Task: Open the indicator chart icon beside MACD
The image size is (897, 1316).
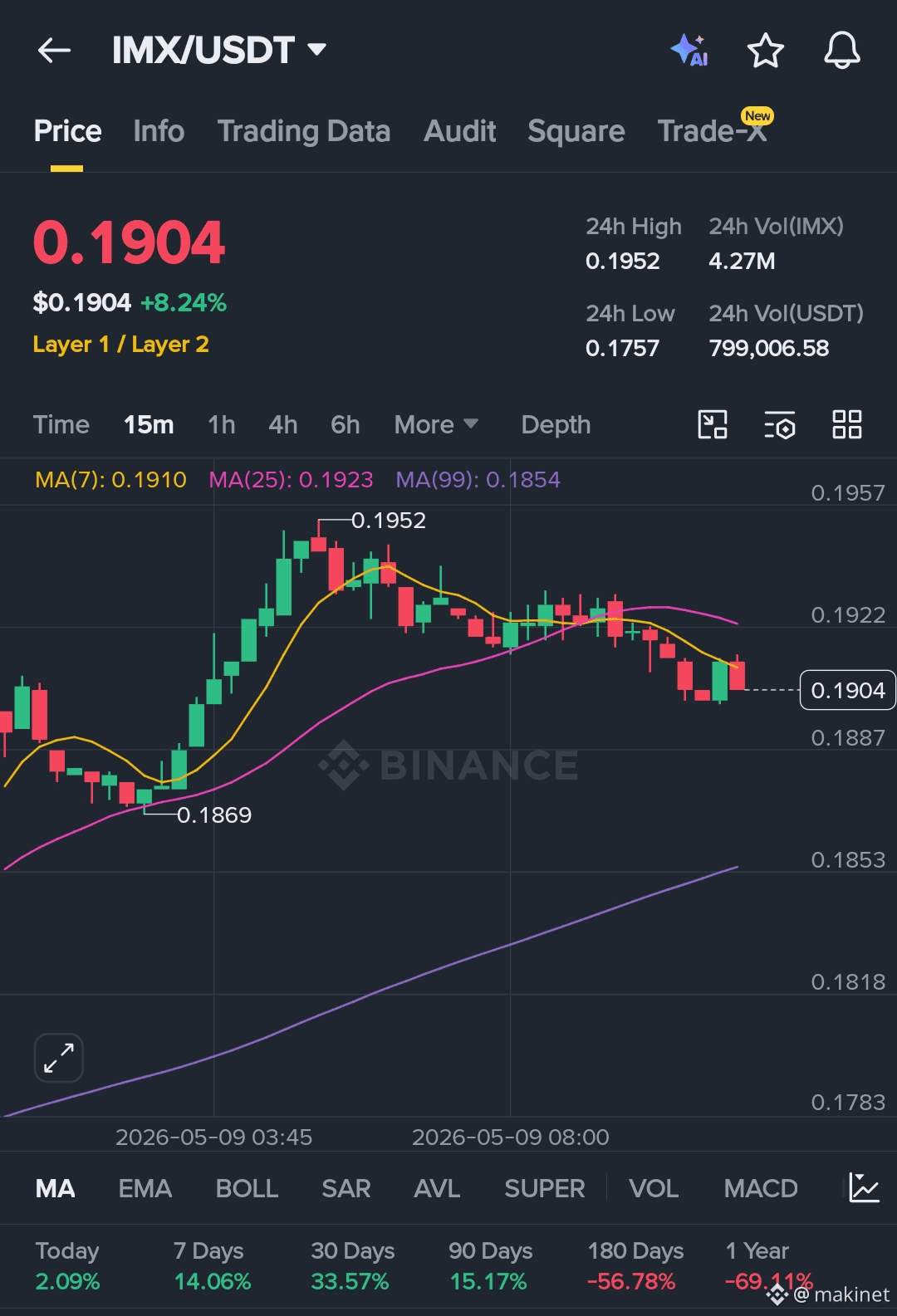Action: pyautogui.click(x=864, y=1188)
